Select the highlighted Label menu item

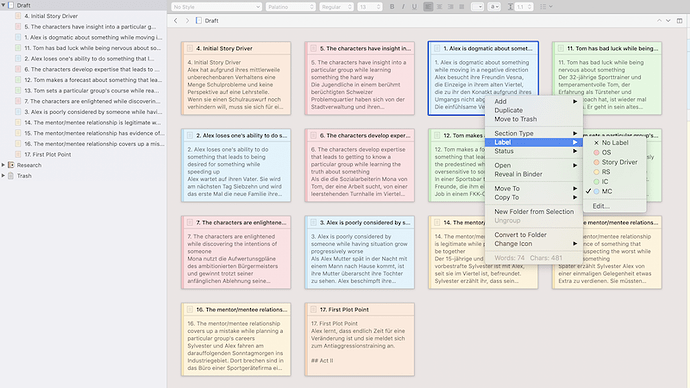[533, 142]
